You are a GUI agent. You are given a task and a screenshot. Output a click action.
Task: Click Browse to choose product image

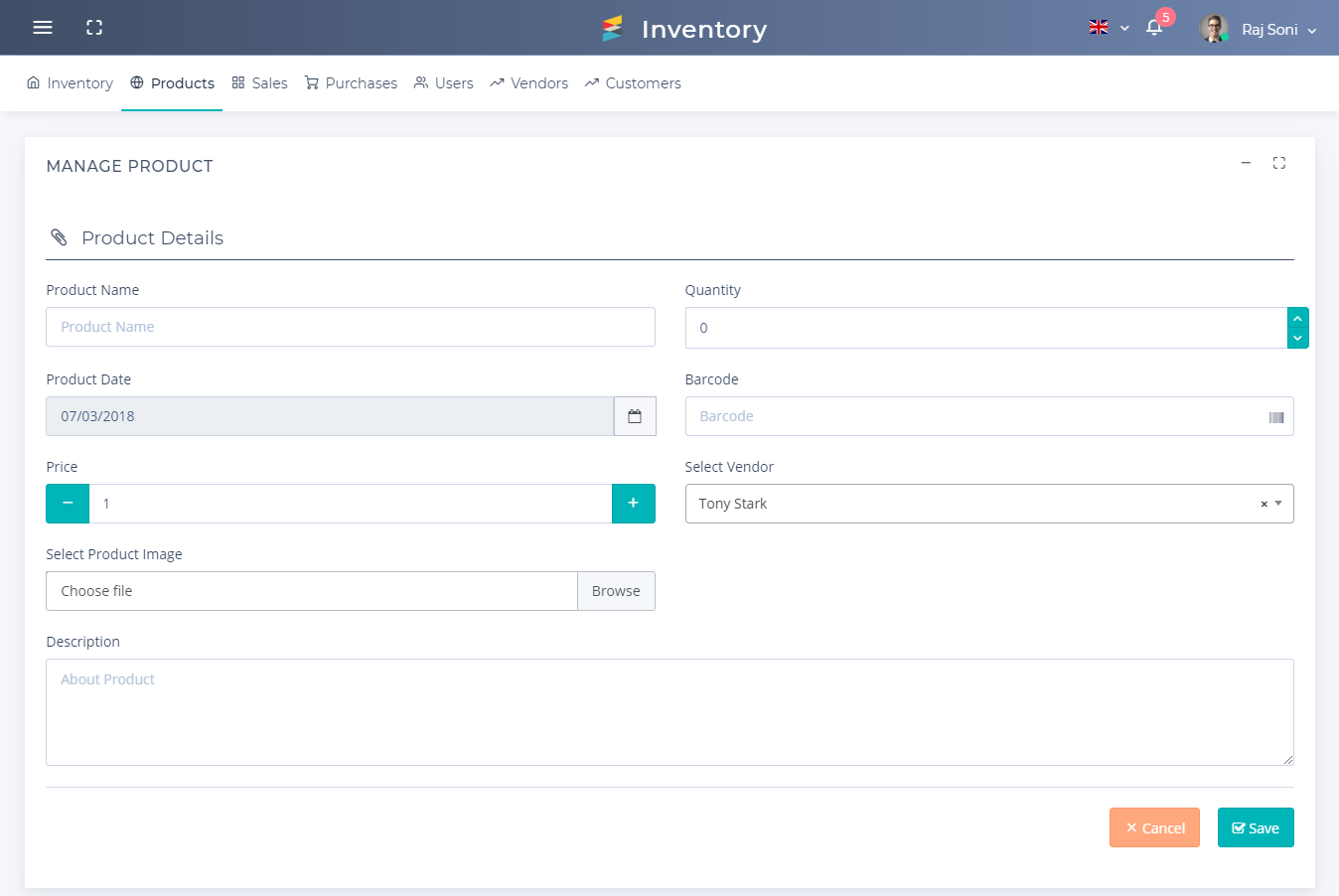pyautogui.click(x=616, y=591)
